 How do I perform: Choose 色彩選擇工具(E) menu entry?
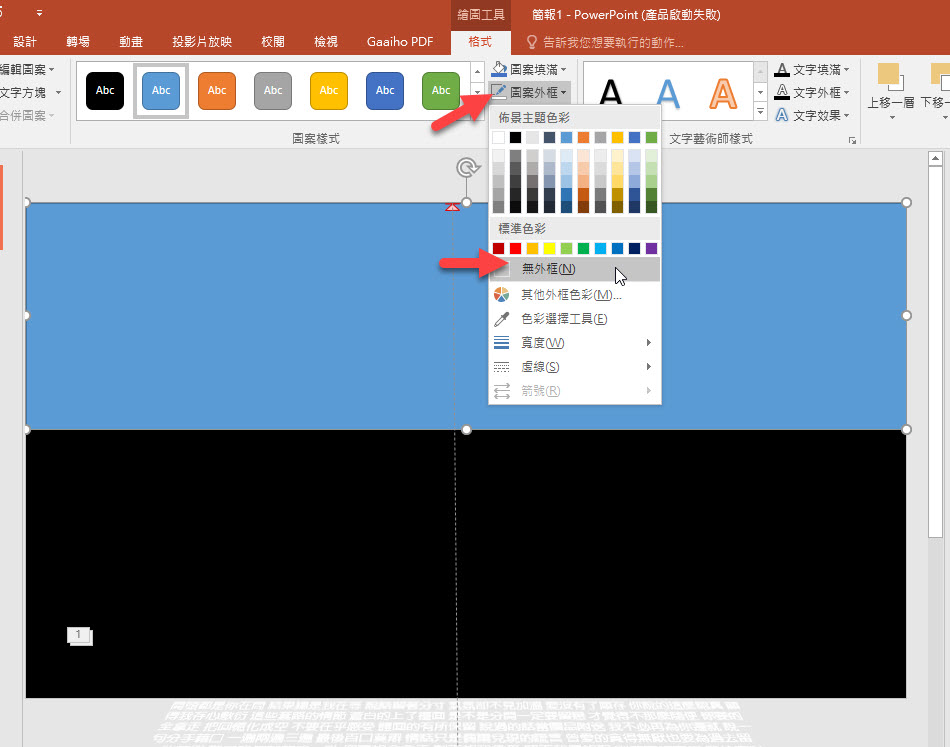574,319
